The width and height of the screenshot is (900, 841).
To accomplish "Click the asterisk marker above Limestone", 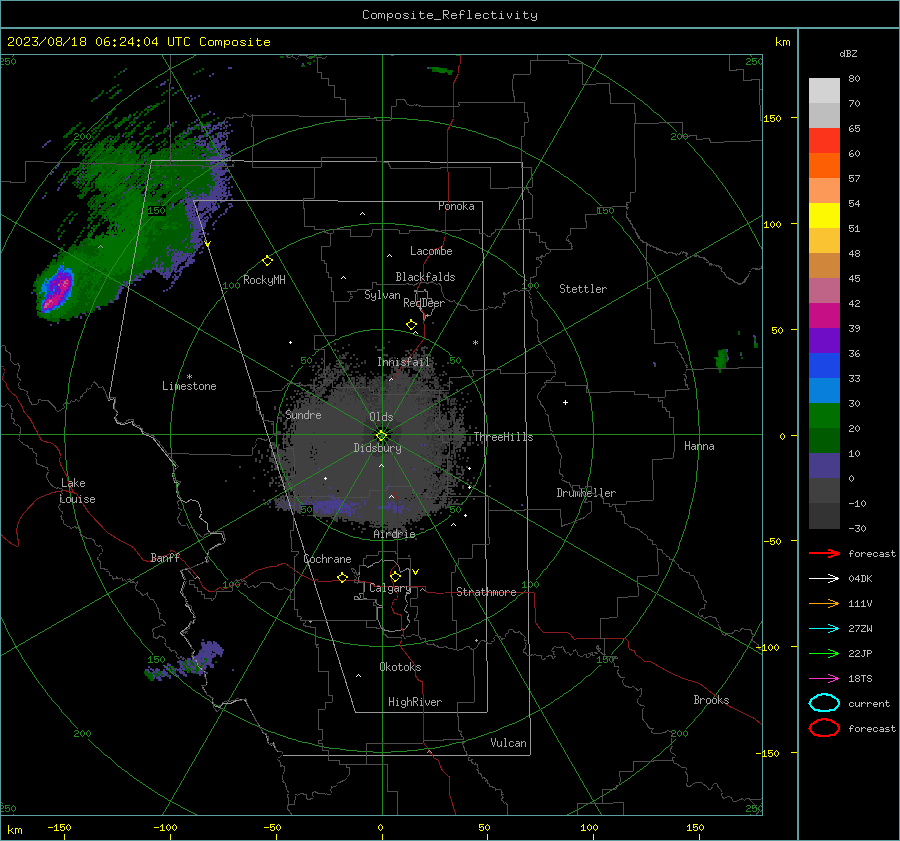I will [189, 377].
